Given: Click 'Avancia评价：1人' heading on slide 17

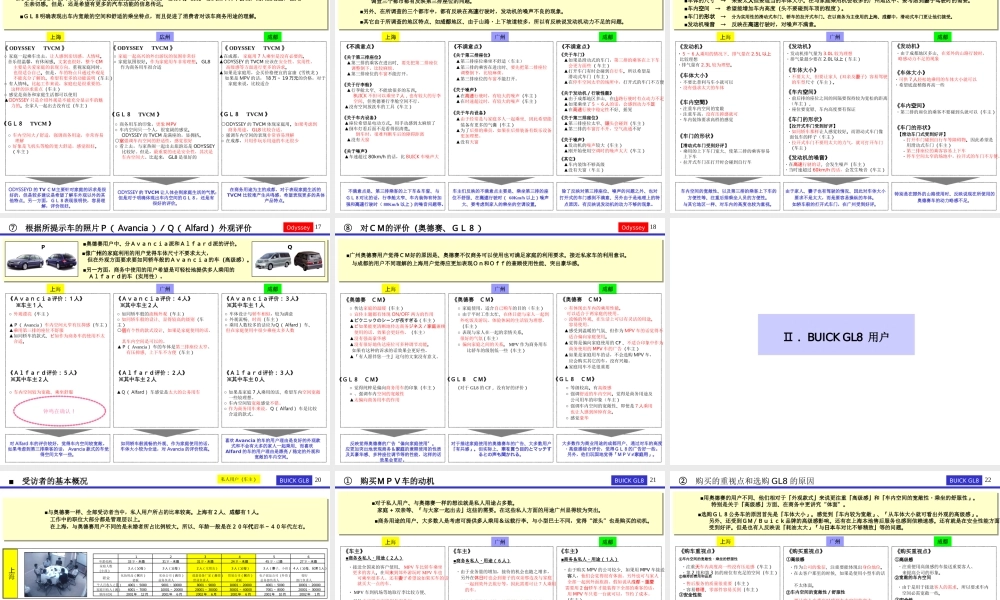Looking at the screenshot, I should tap(46, 298).
